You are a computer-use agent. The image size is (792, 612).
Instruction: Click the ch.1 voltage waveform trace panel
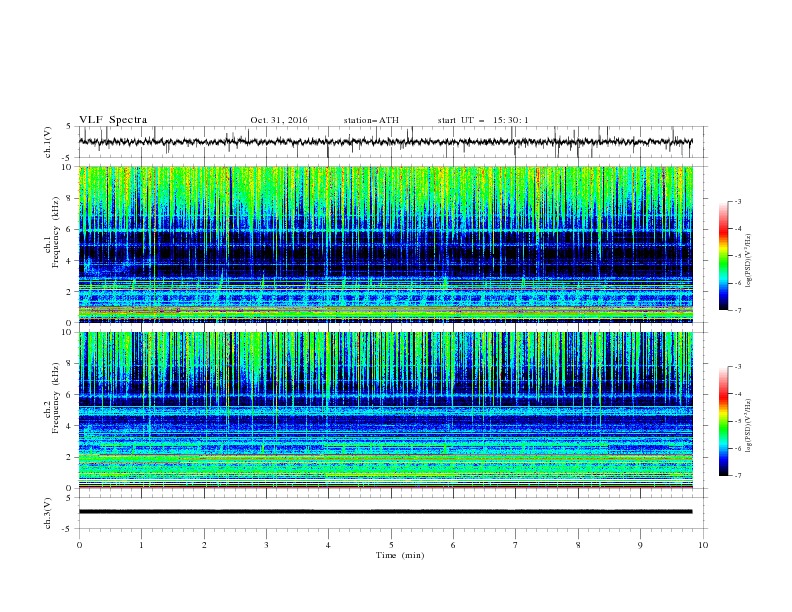[x=393, y=142]
